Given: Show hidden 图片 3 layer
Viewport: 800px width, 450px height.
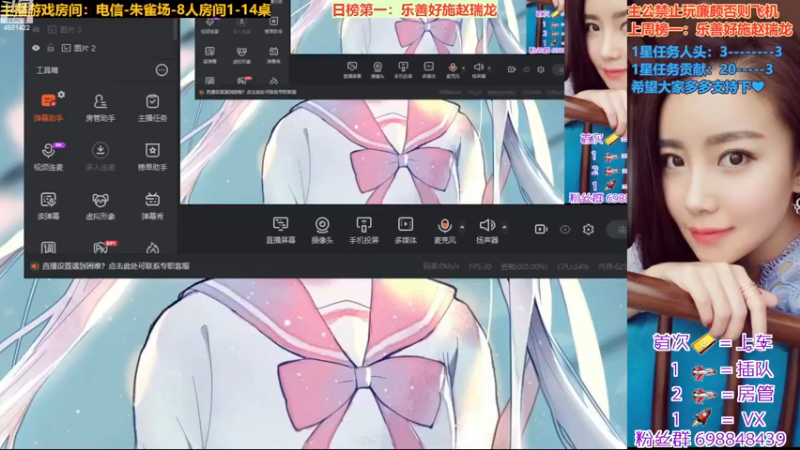Looking at the screenshot, I should point(36,30).
